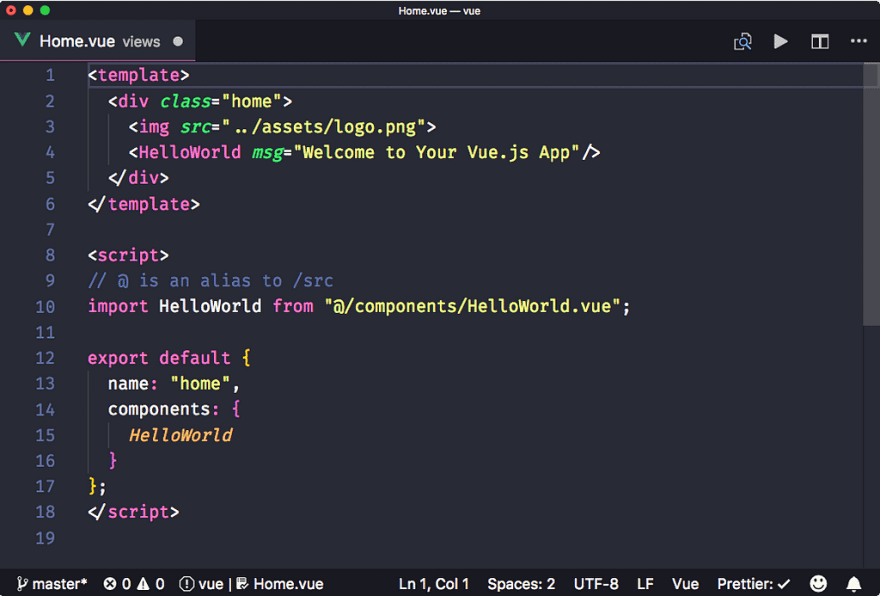Viewport: 880px width, 596px height.
Task: Change the Vue language mode
Action: click(685, 584)
